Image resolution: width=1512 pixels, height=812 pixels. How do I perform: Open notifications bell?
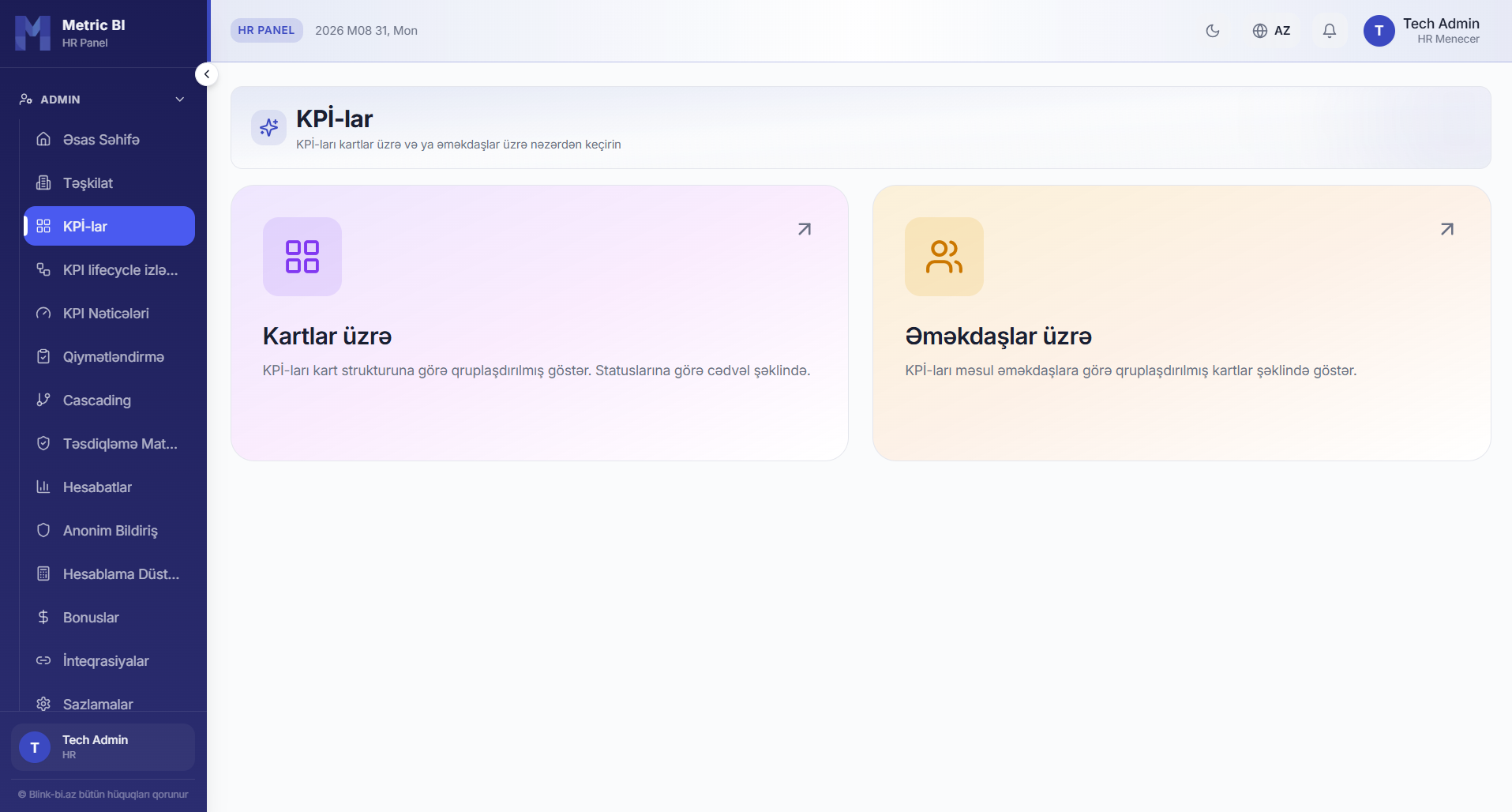1330,31
